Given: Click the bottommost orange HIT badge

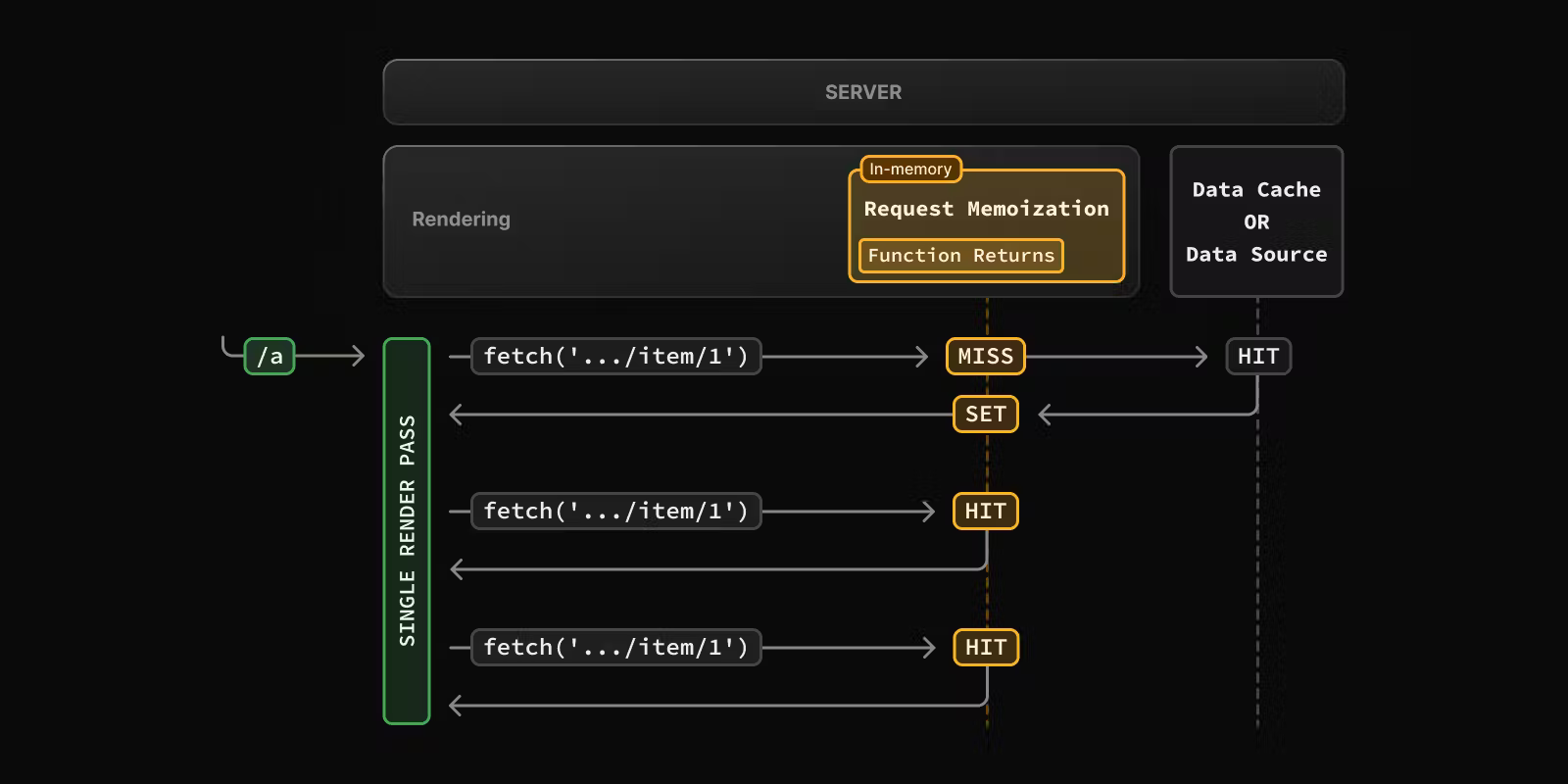Looking at the screenshot, I should click(985, 648).
